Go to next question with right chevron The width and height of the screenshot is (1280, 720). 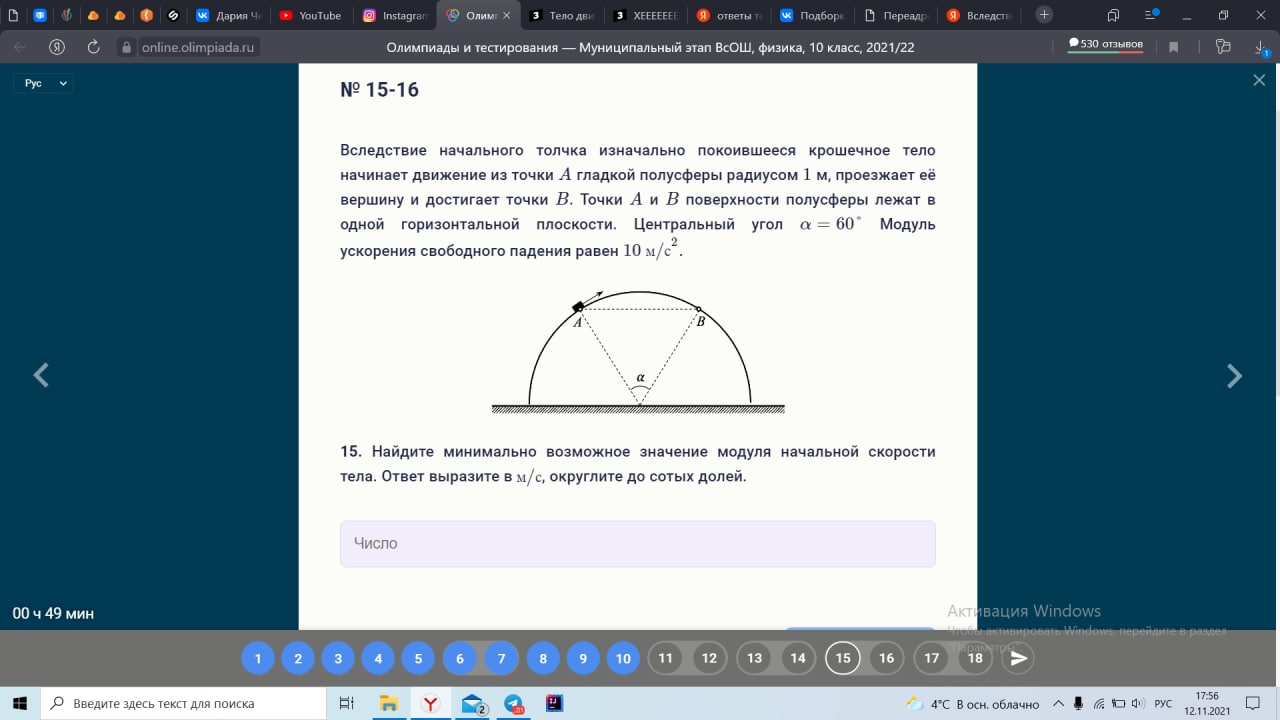click(1235, 376)
